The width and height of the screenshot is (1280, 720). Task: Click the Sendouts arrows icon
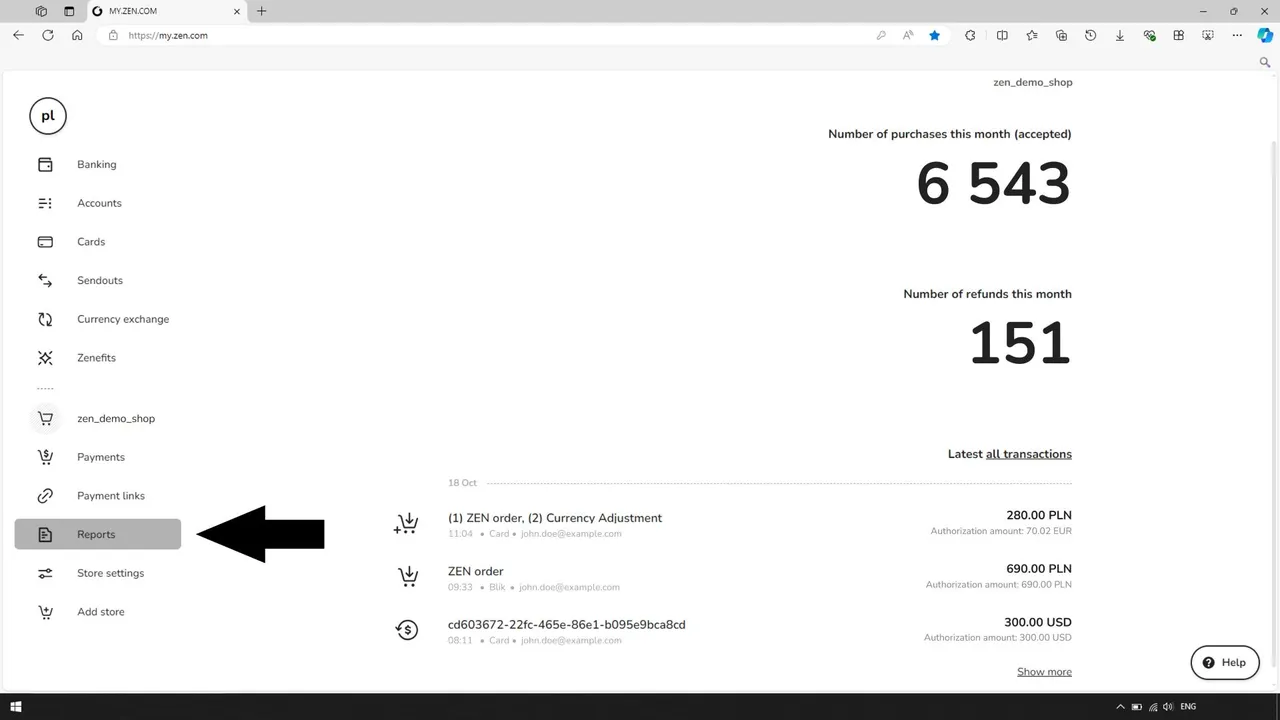coord(45,281)
